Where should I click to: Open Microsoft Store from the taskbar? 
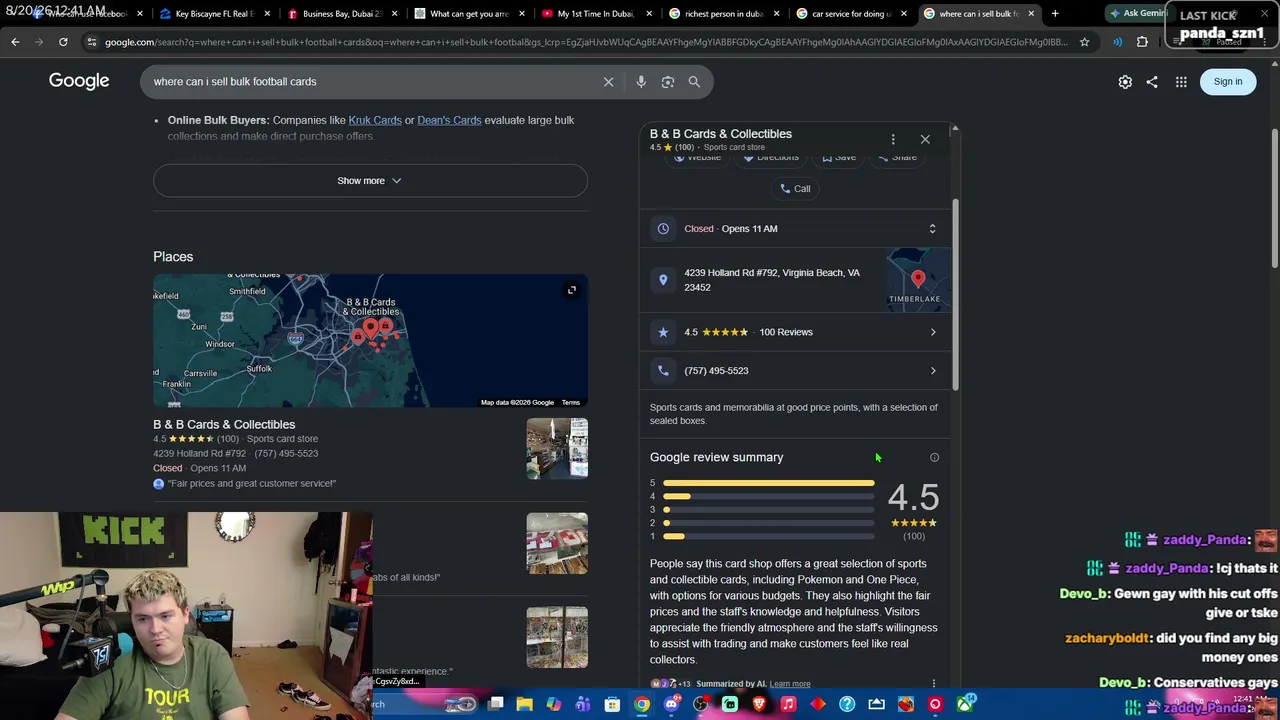point(612,704)
